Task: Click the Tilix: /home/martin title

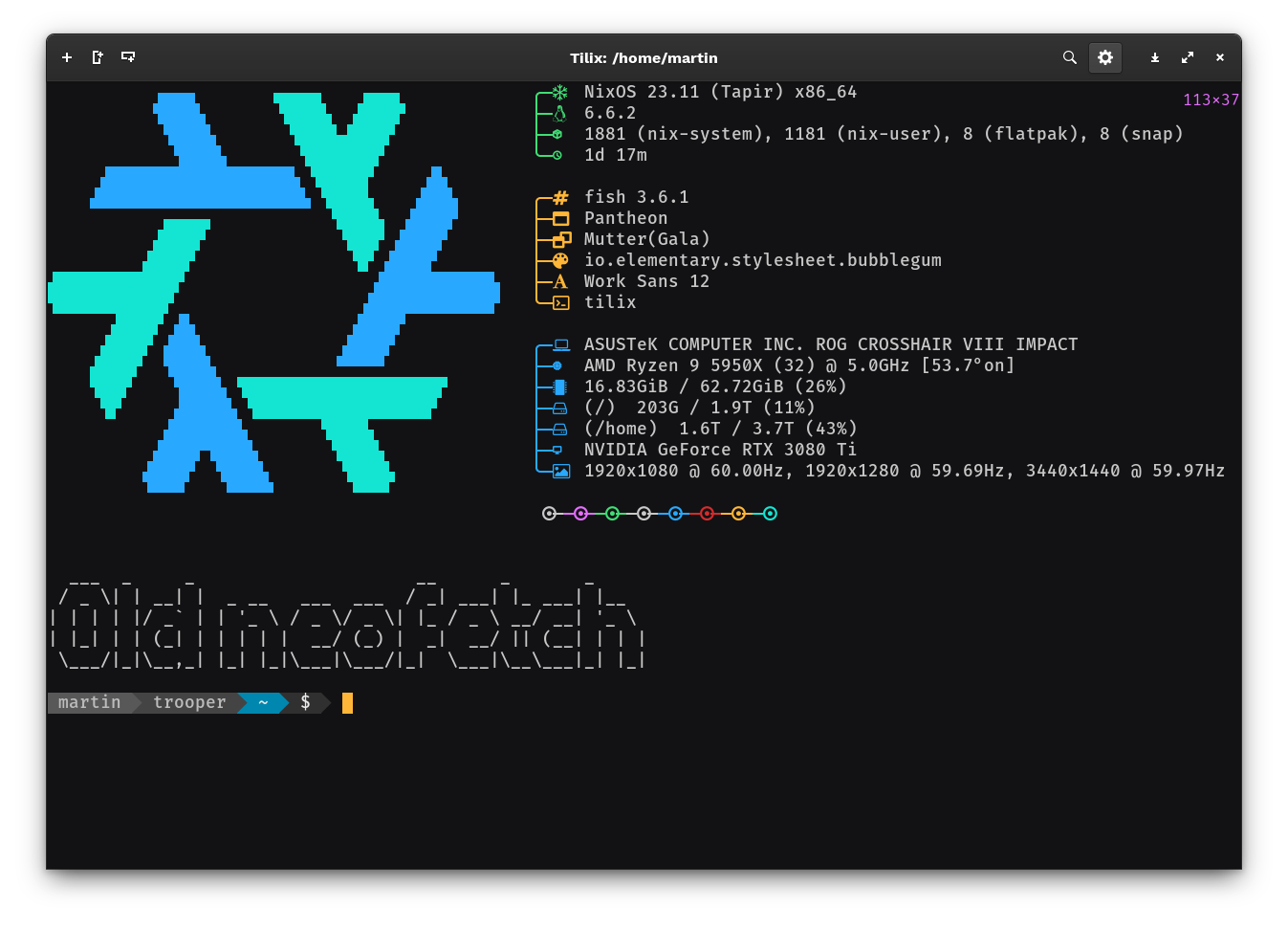Action: coord(644,58)
